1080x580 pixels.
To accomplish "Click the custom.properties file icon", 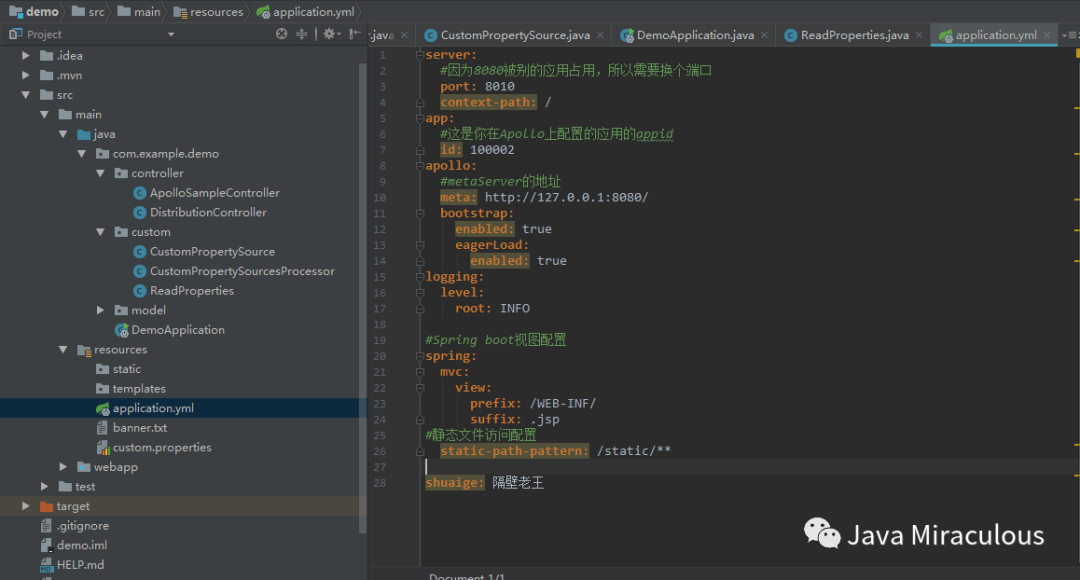I will click(103, 448).
